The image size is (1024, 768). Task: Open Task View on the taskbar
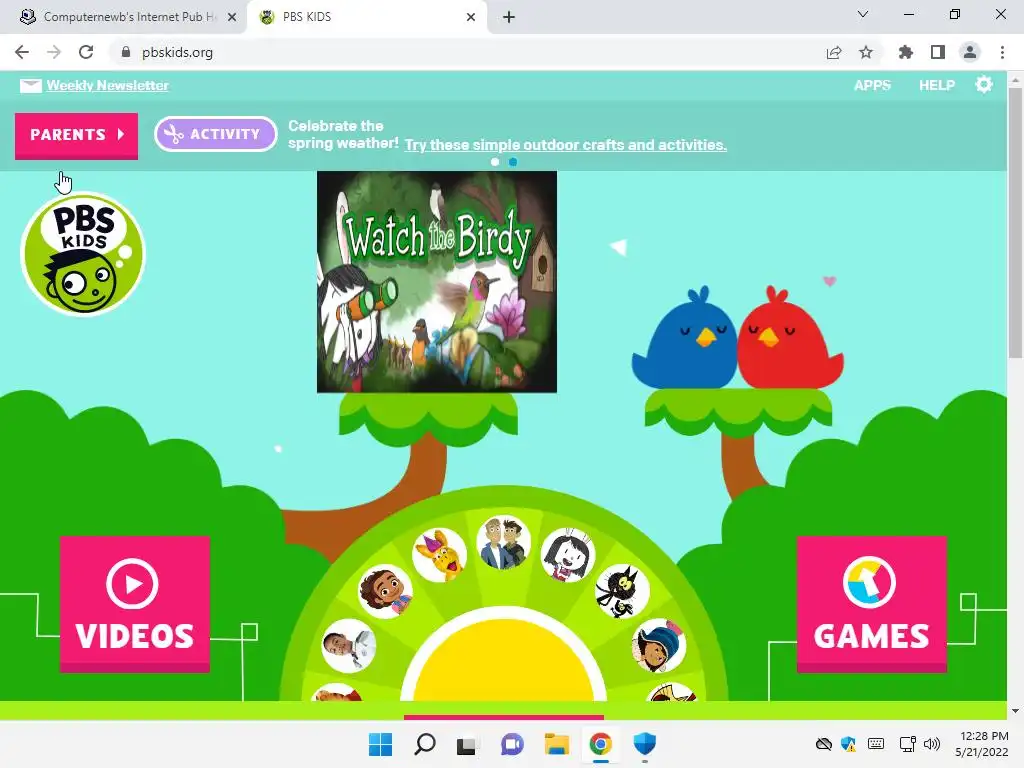pos(466,744)
